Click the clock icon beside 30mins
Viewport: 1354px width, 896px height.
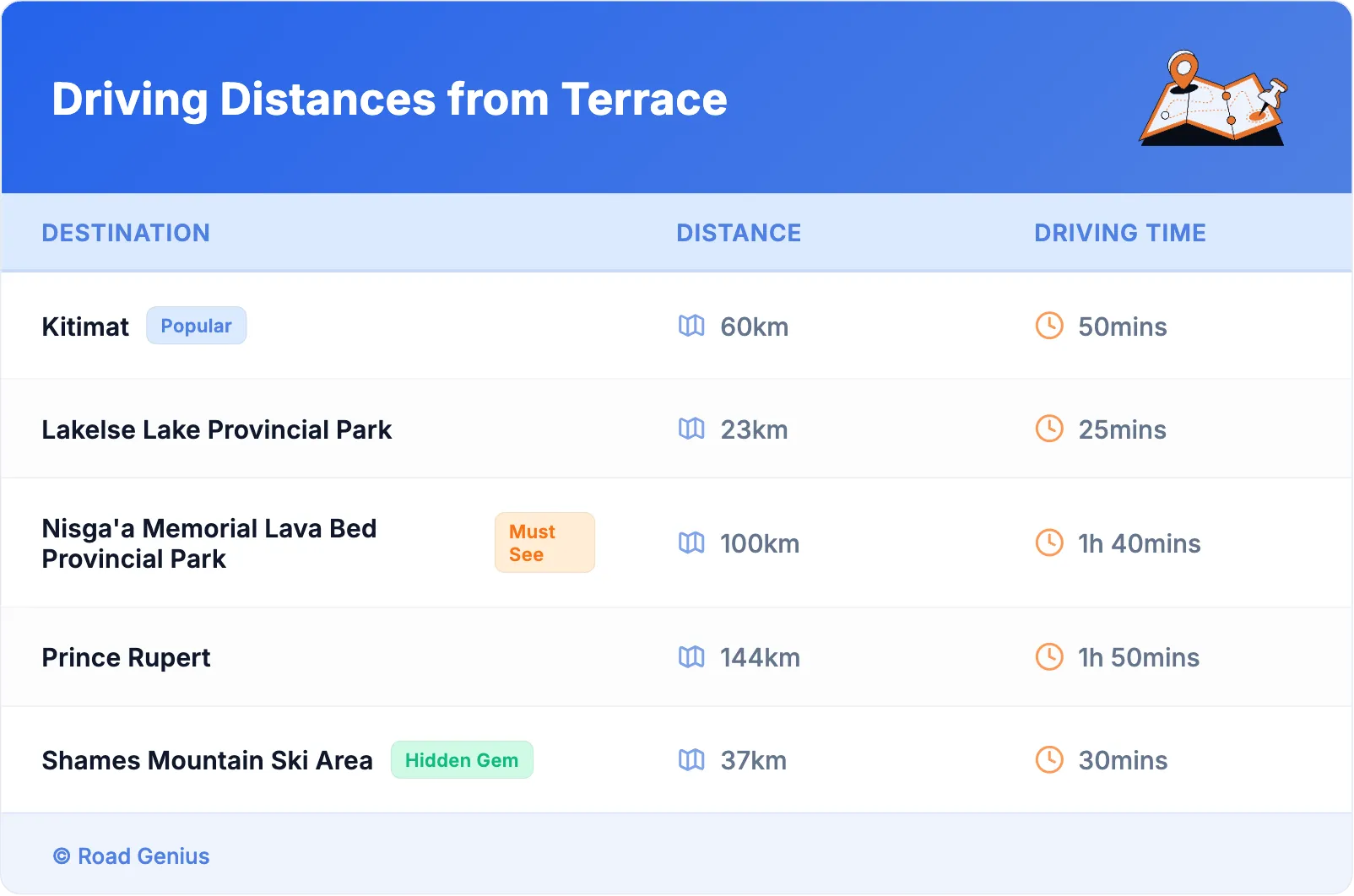click(1049, 759)
